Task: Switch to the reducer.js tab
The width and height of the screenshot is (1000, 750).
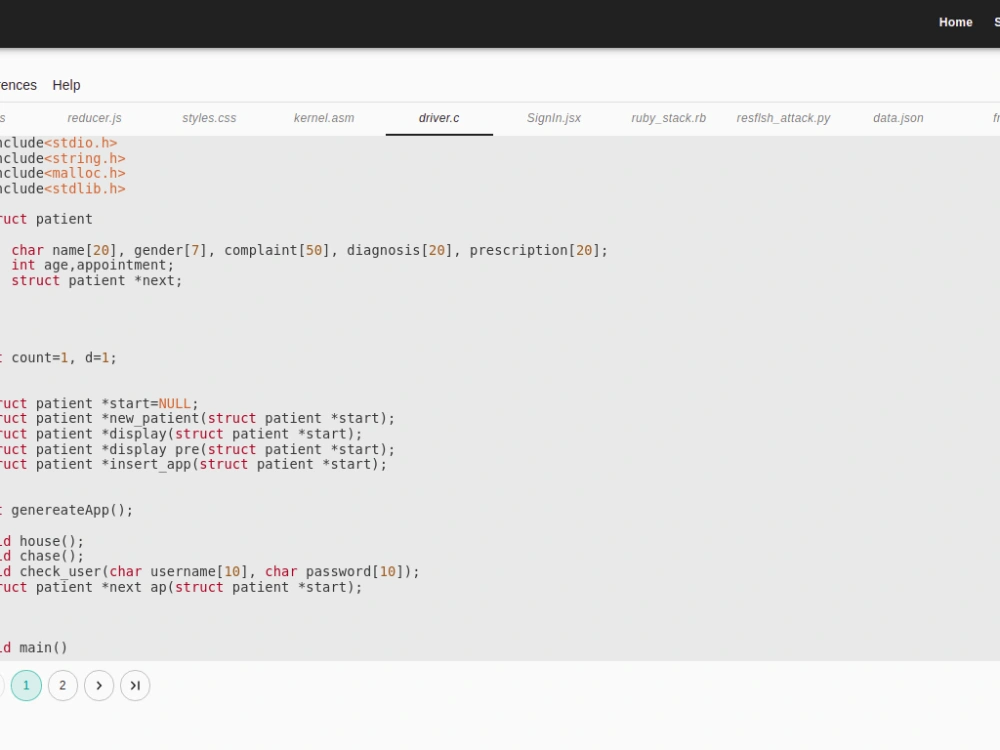Action: (94, 118)
